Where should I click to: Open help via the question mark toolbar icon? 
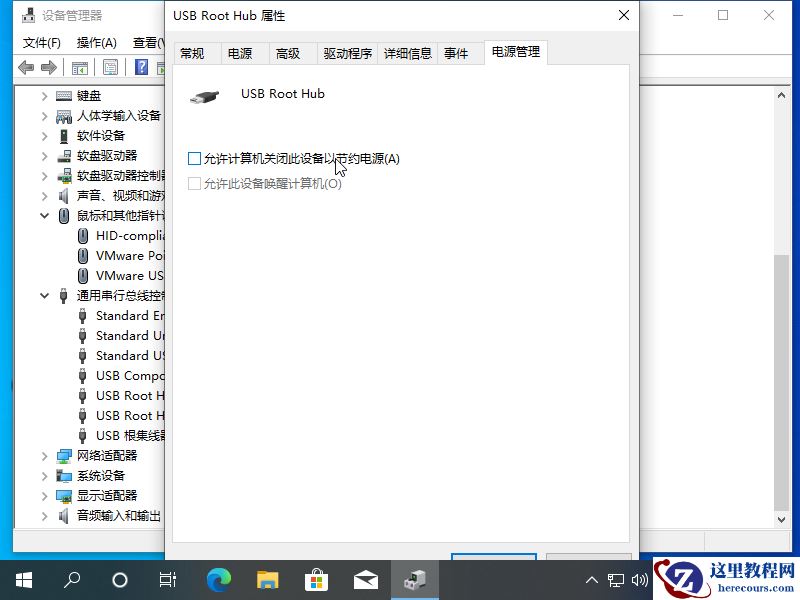(x=141, y=67)
